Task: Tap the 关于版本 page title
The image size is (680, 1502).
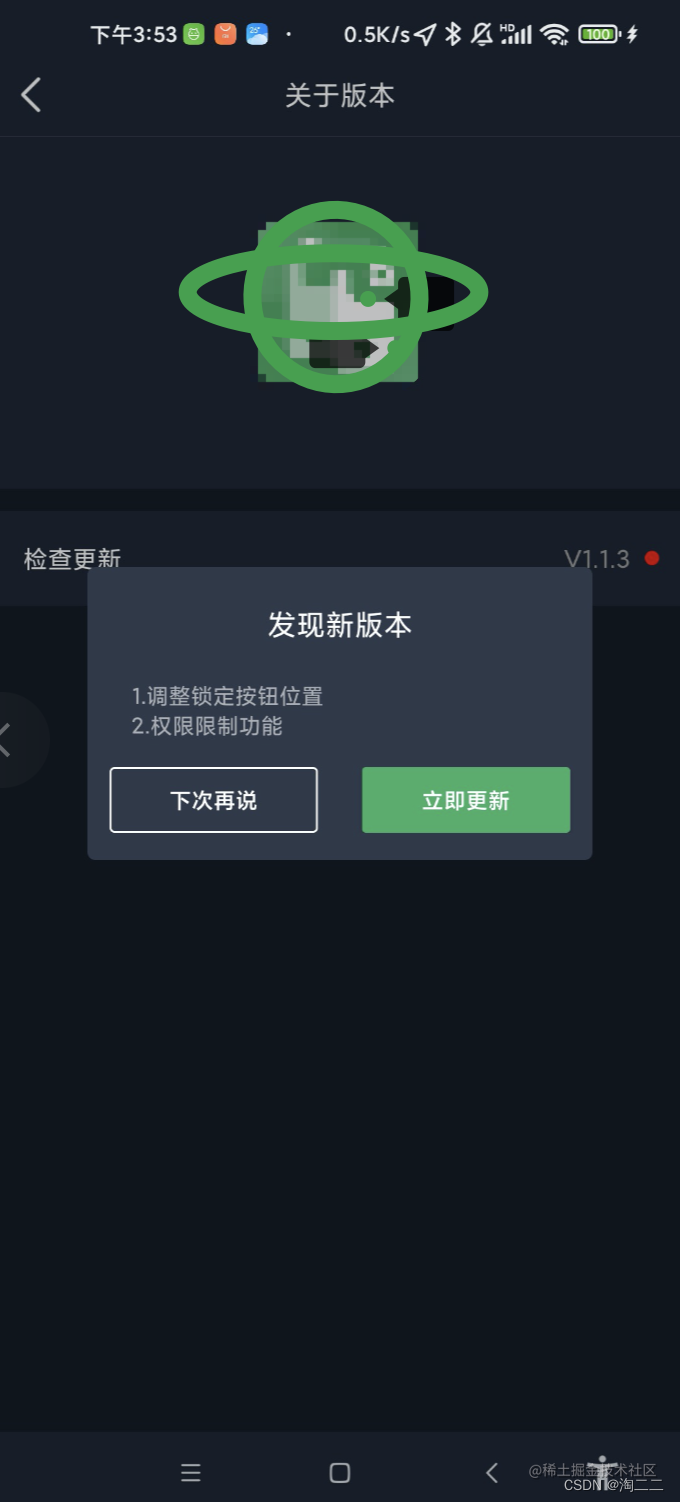Action: click(340, 95)
